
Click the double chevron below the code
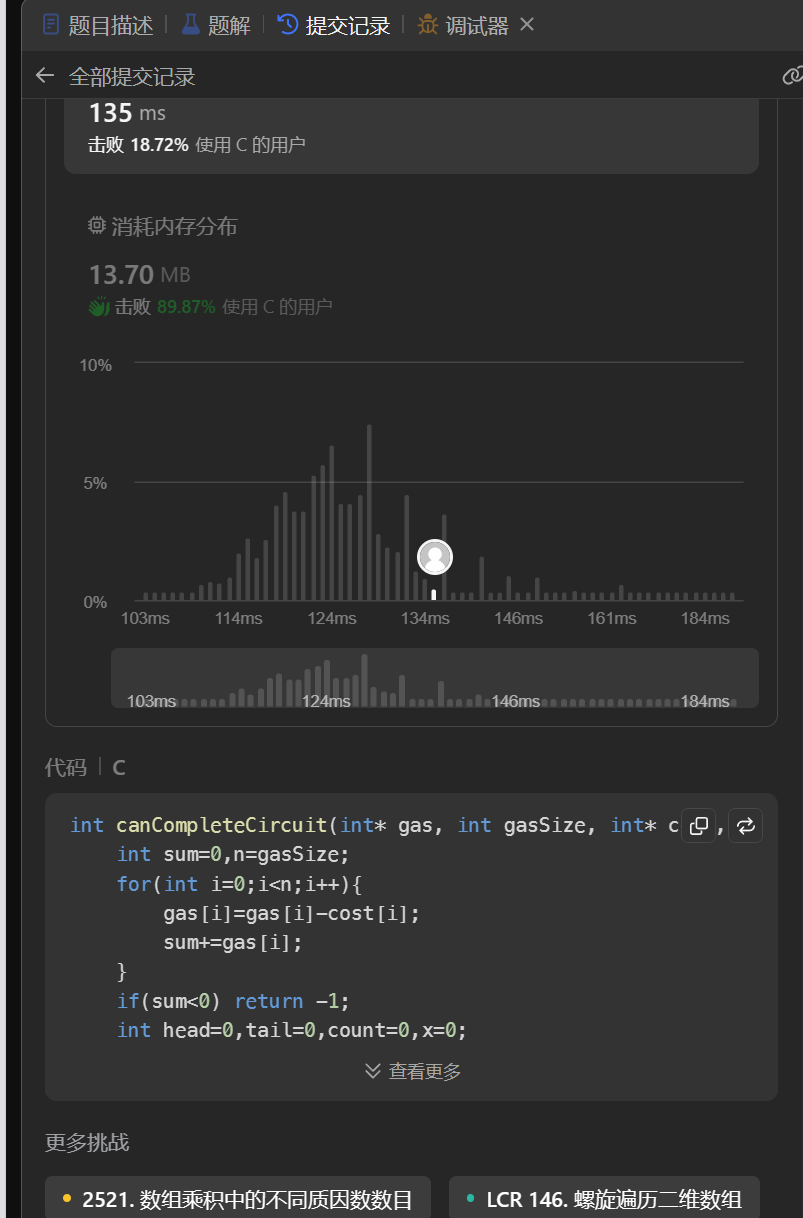point(373,1071)
